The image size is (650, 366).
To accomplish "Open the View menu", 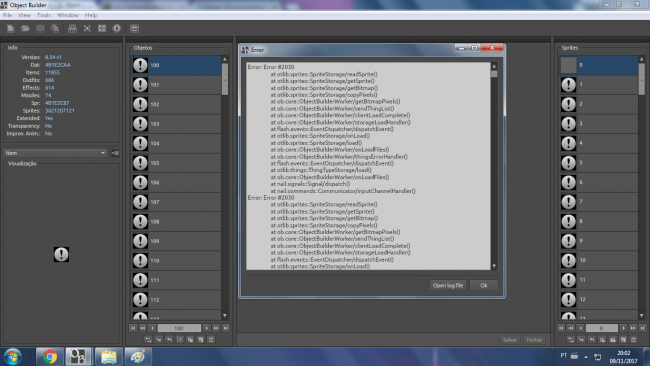I will coord(24,15).
